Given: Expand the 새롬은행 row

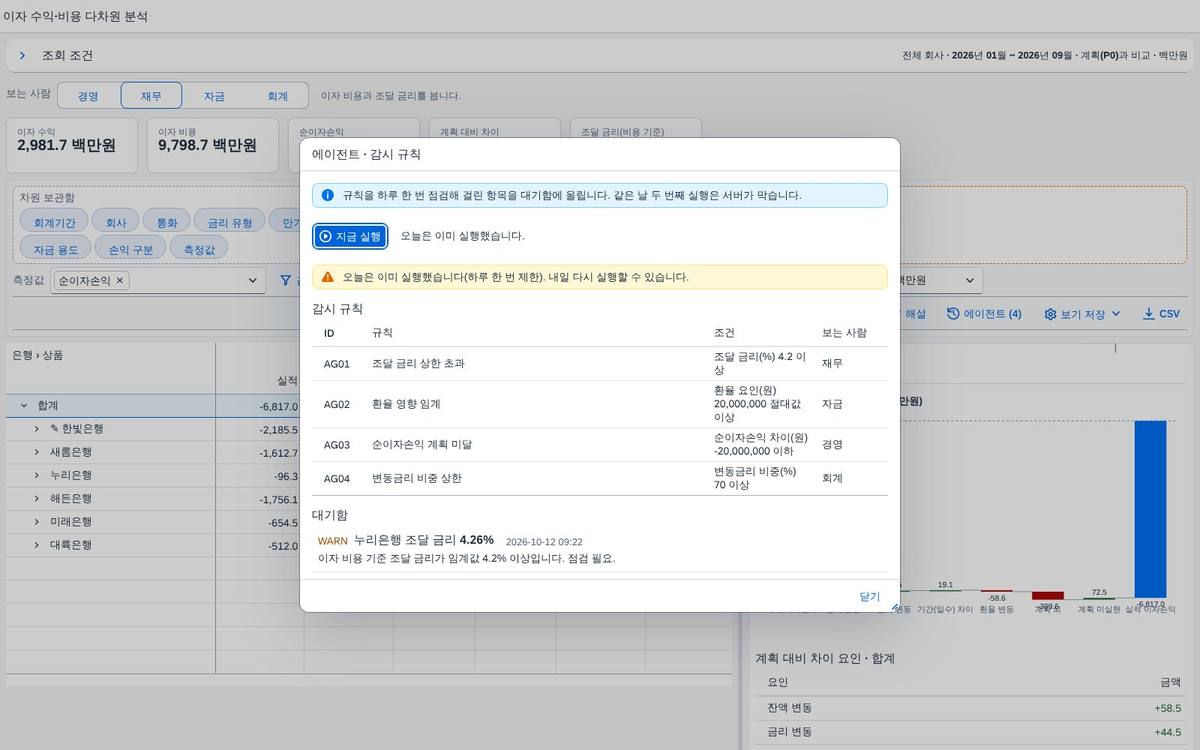Looking at the screenshot, I should 37,452.
